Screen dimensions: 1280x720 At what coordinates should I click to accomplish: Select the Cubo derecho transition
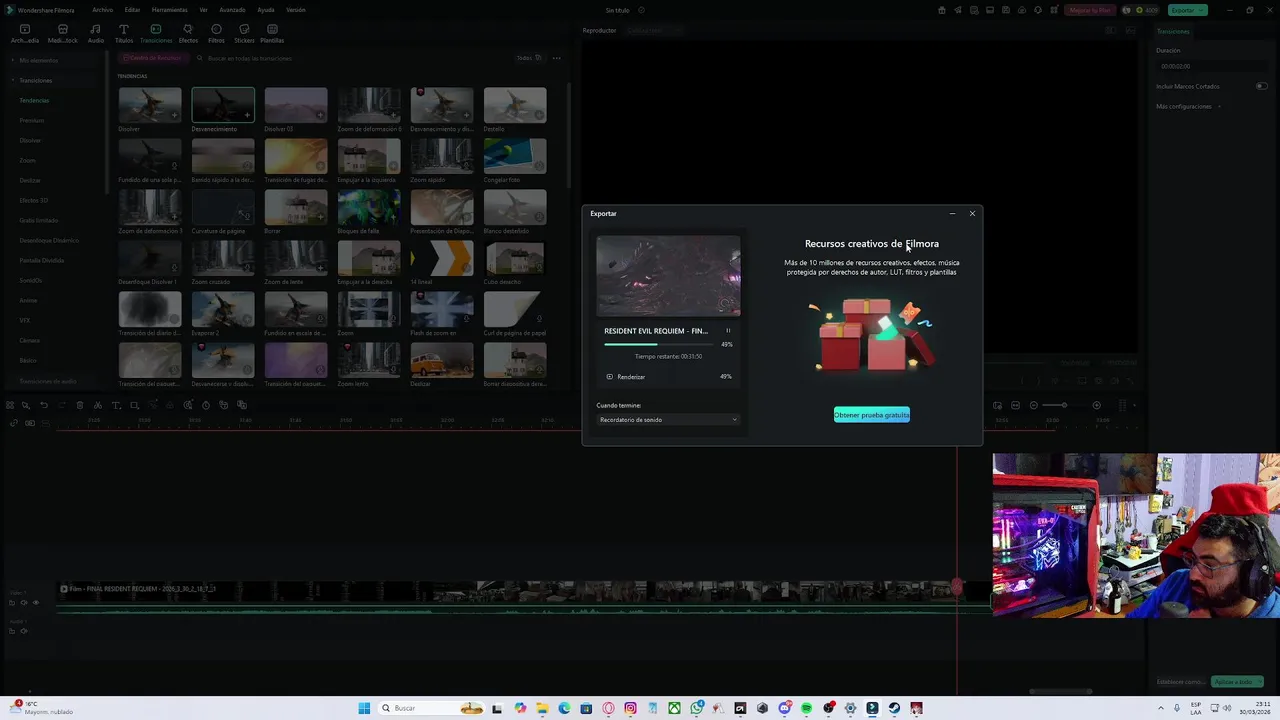coord(515,258)
